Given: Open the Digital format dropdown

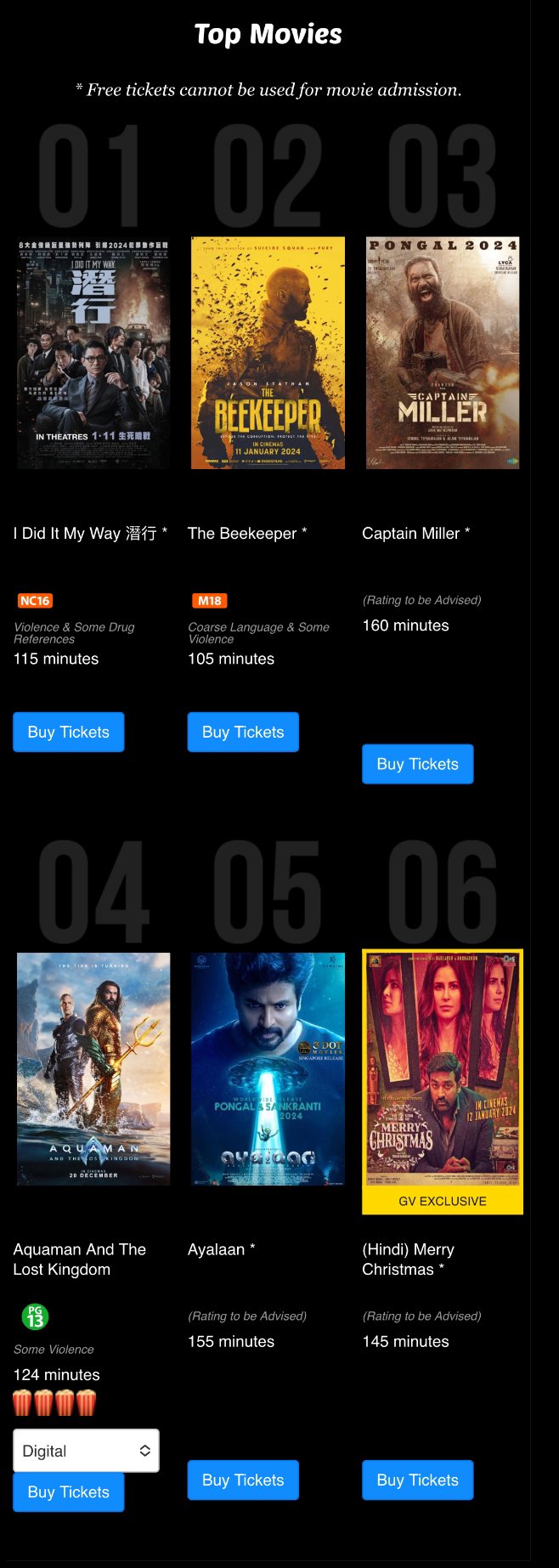Looking at the screenshot, I should [x=86, y=1451].
